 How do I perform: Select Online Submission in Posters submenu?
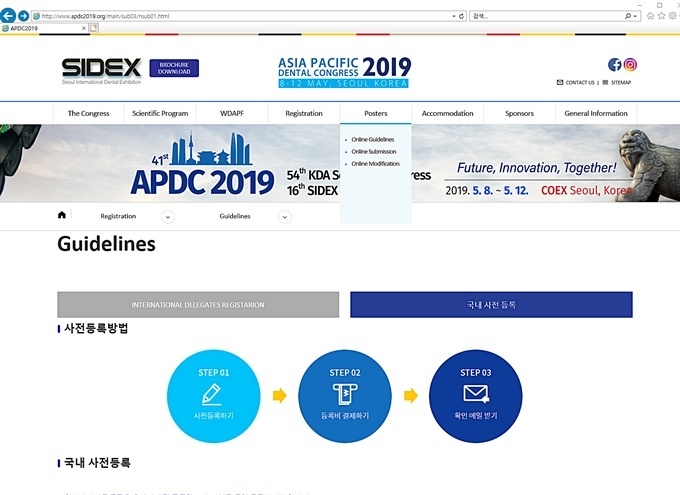pos(373,151)
